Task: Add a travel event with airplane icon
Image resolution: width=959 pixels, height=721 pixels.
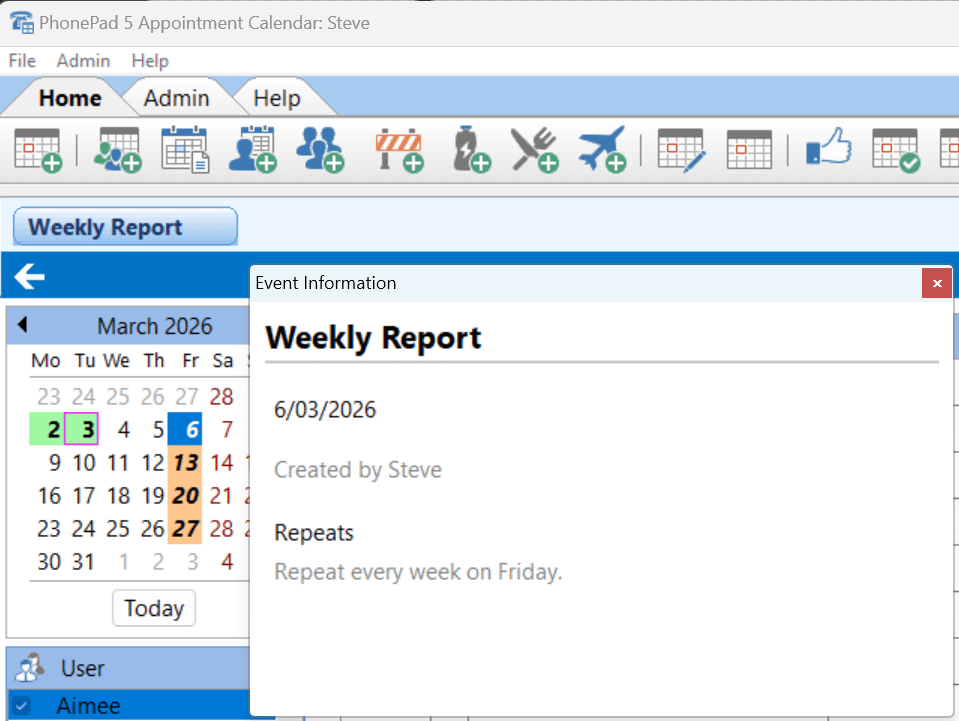Action: point(602,150)
